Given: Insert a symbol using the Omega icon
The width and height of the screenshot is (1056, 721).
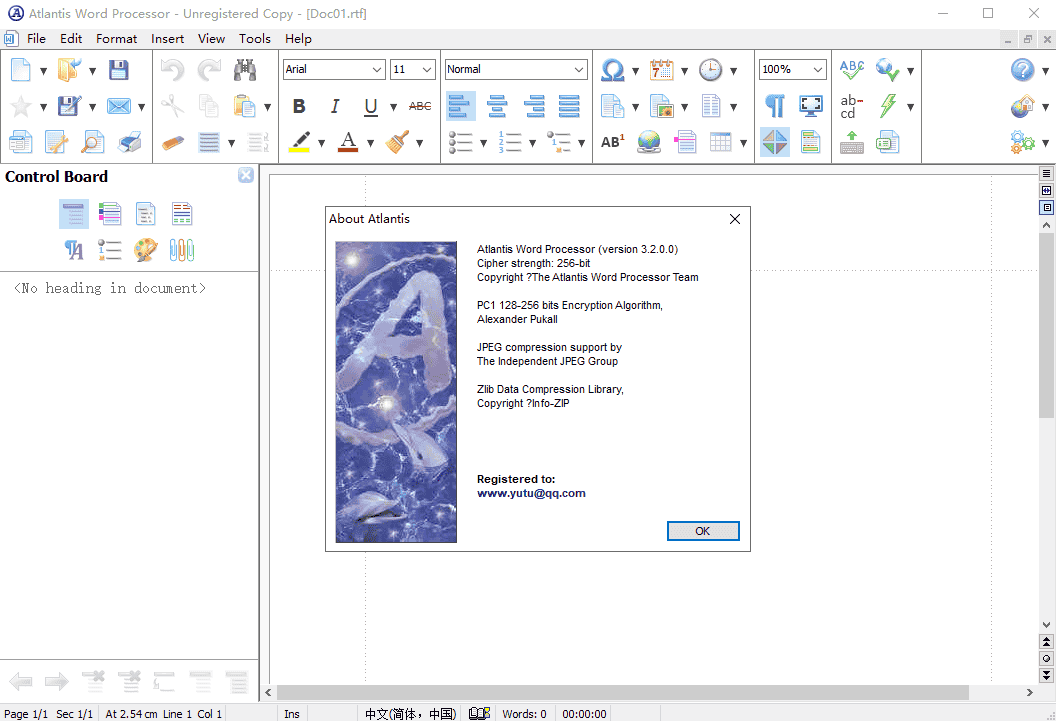Looking at the screenshot, I should [612, 70].
